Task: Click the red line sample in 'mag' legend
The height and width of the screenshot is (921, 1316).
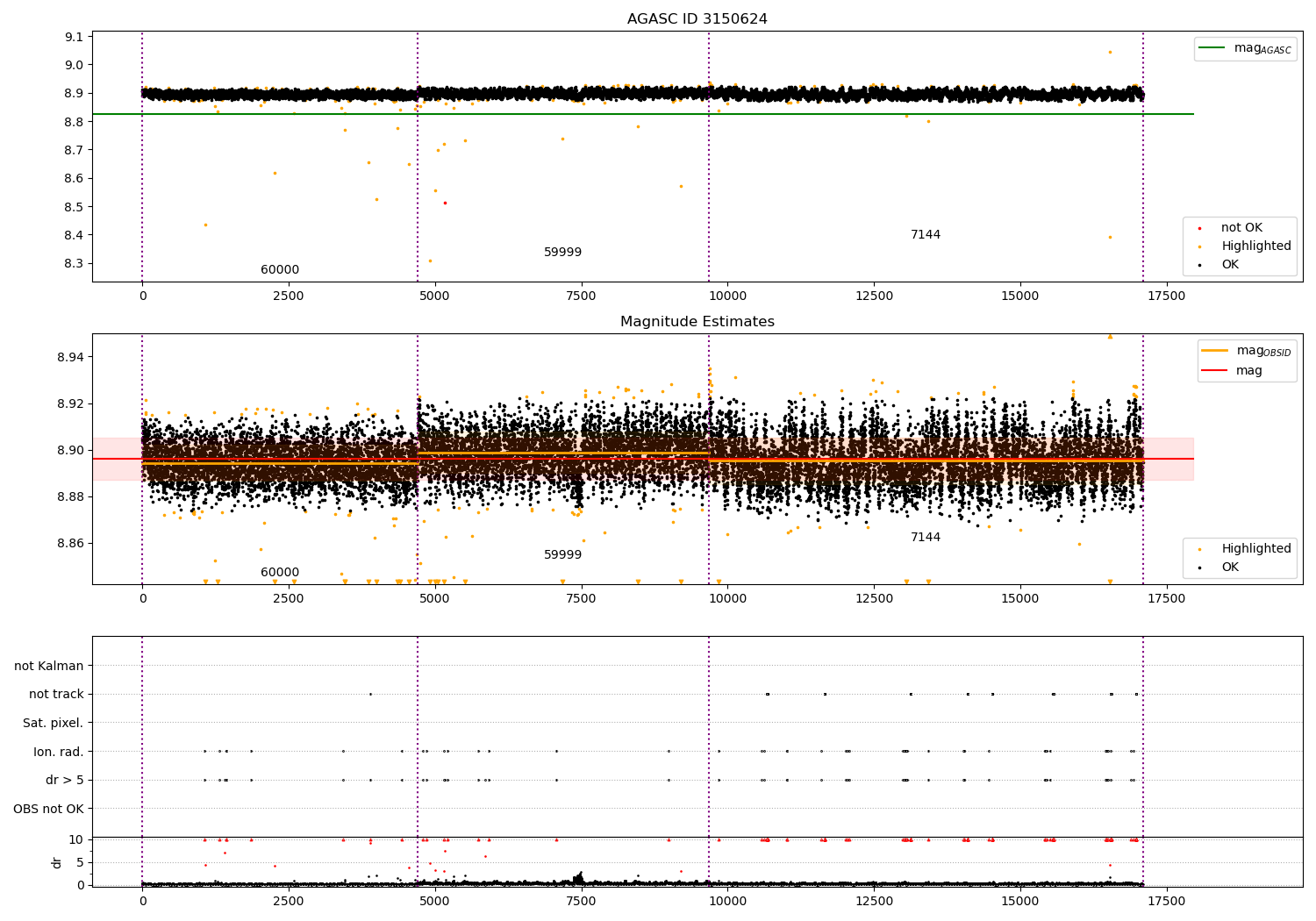Action: coord(1215,371)
